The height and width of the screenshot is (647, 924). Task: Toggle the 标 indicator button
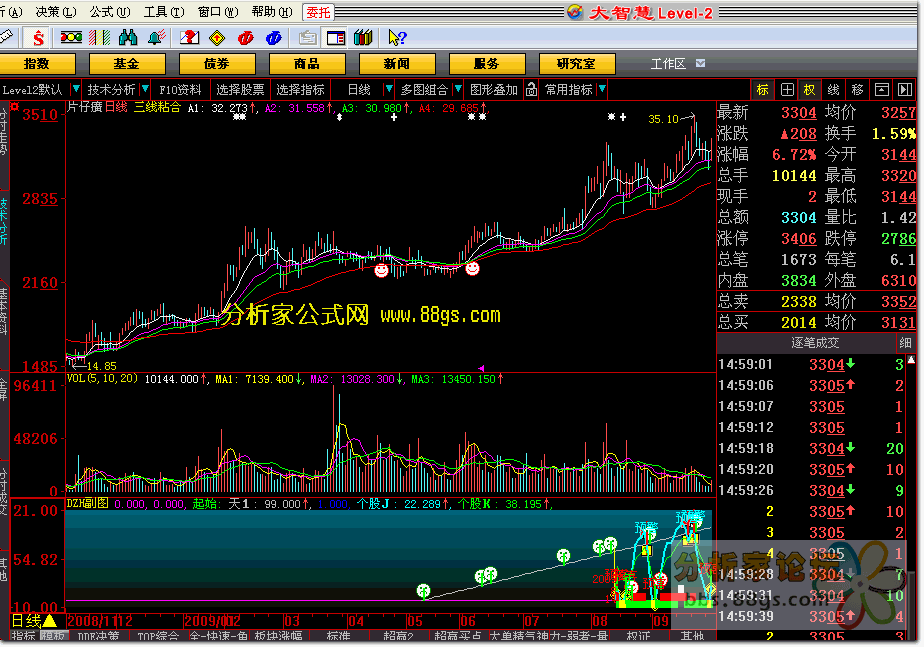(763, 90)
